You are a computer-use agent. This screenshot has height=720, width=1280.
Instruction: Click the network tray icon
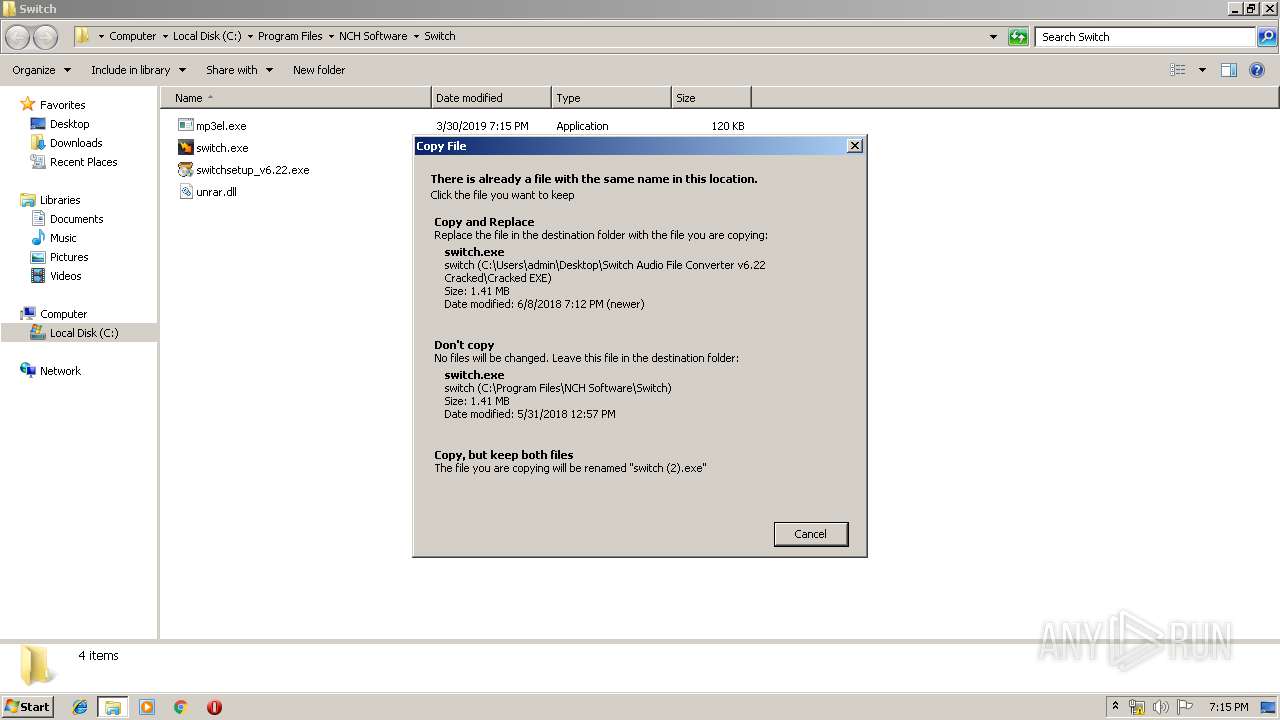click(1137, 707)
